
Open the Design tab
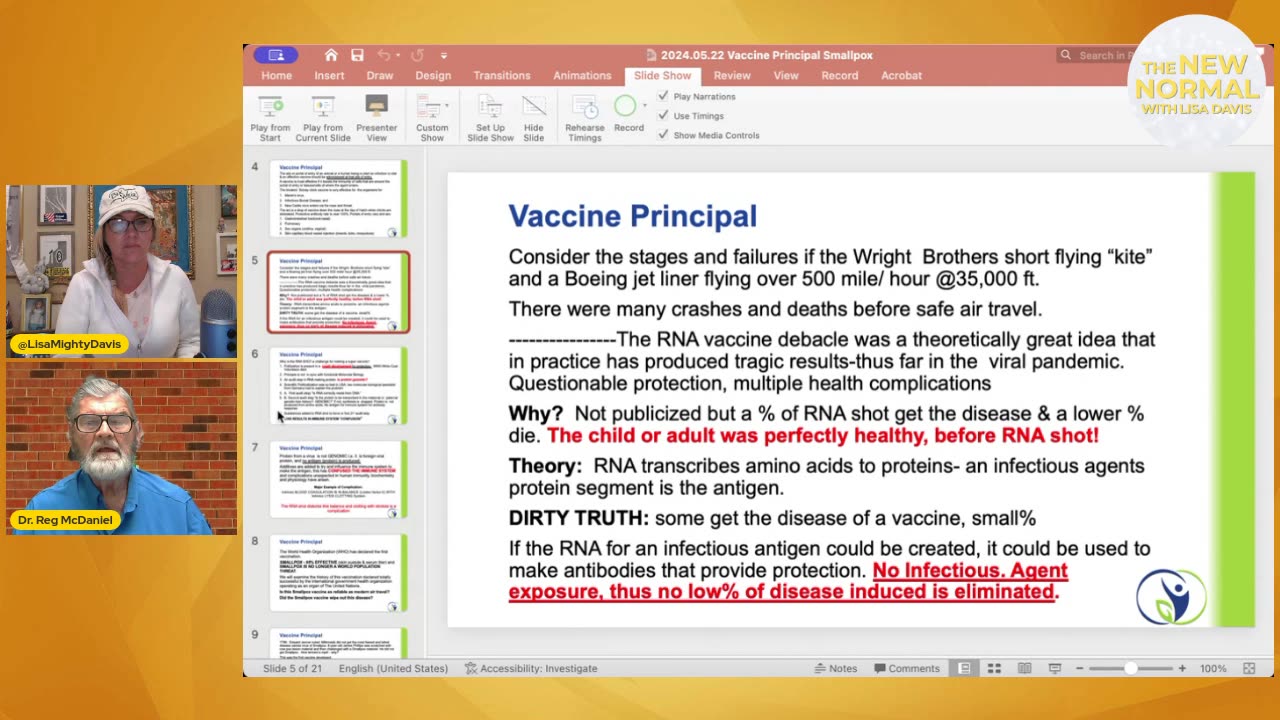(433, 75)
